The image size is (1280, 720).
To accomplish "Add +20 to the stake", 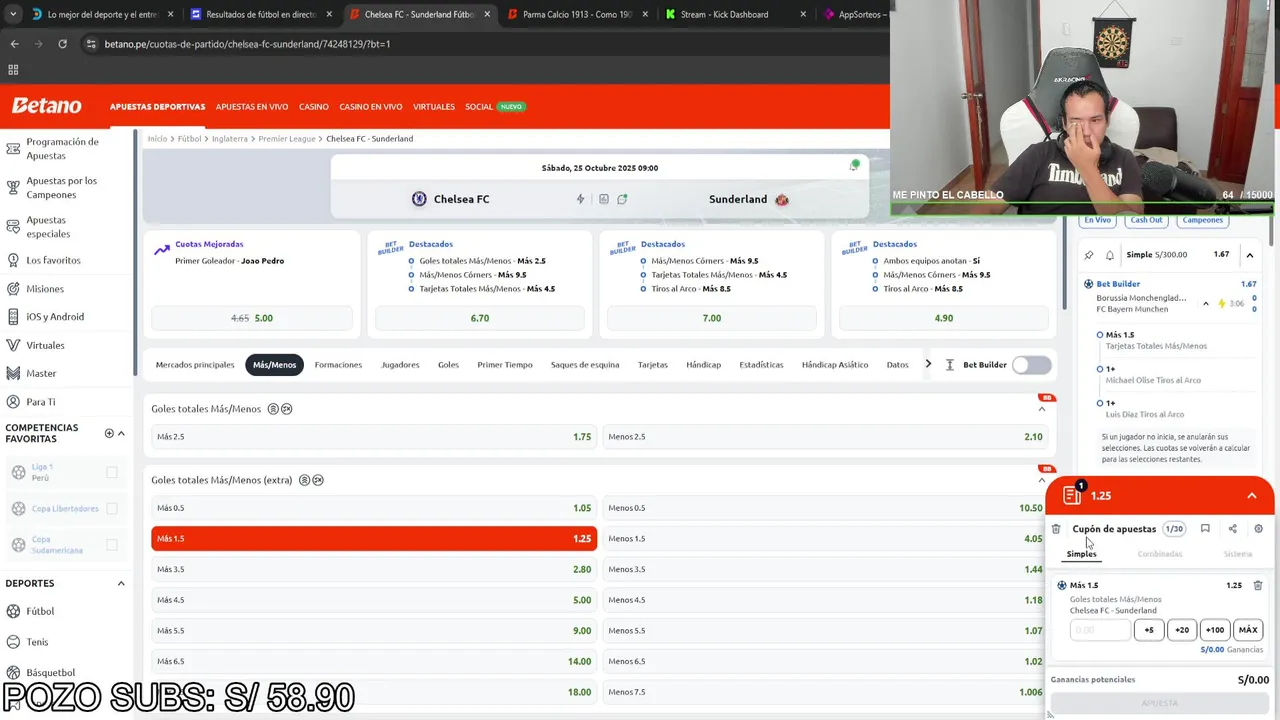I will point(1182,630).
